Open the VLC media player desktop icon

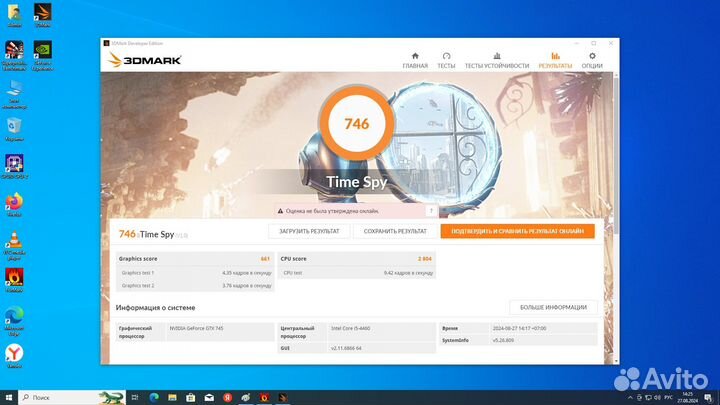(x=15, y=240)
